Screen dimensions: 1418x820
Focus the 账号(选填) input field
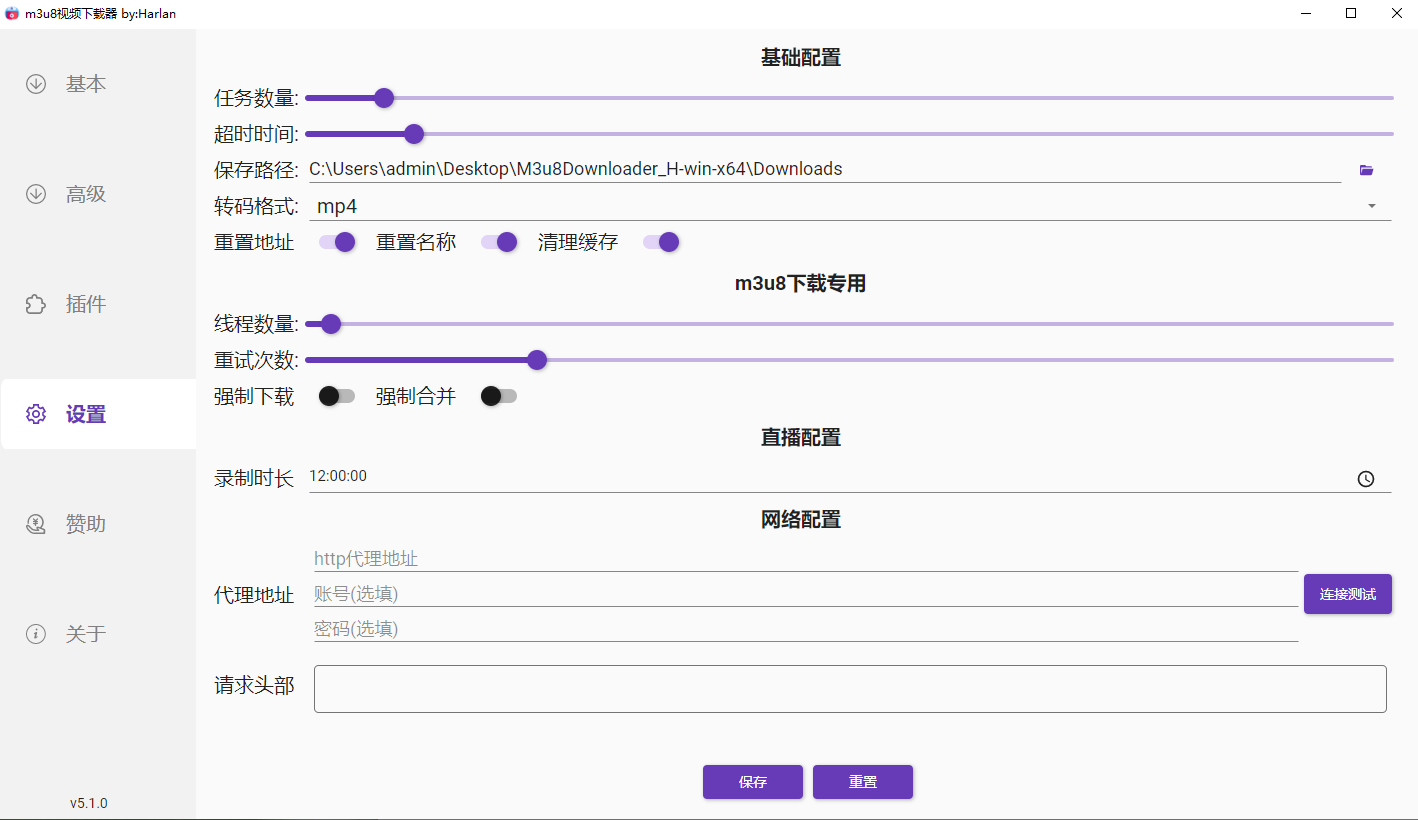pos(806,594)
